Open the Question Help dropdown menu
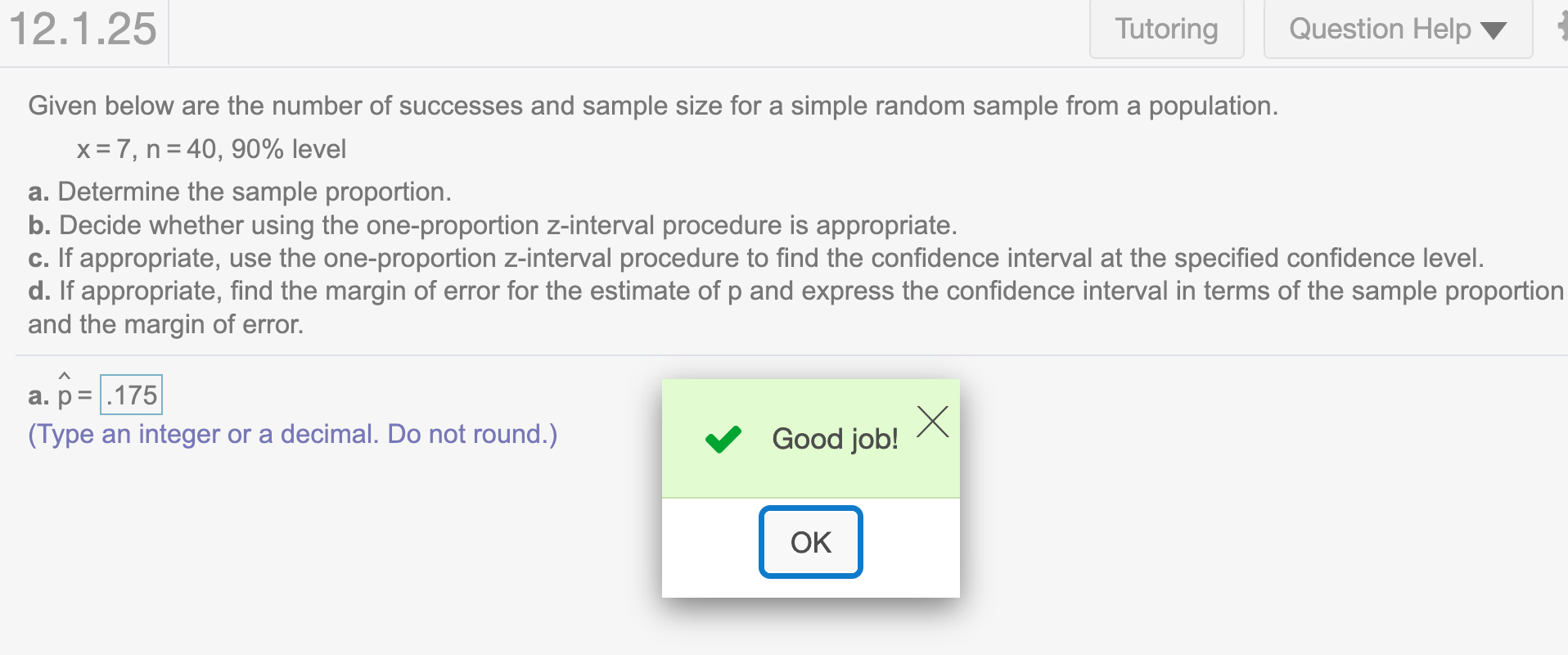The height and width of the screenshot is (655, 1568). click(1380, 29)
